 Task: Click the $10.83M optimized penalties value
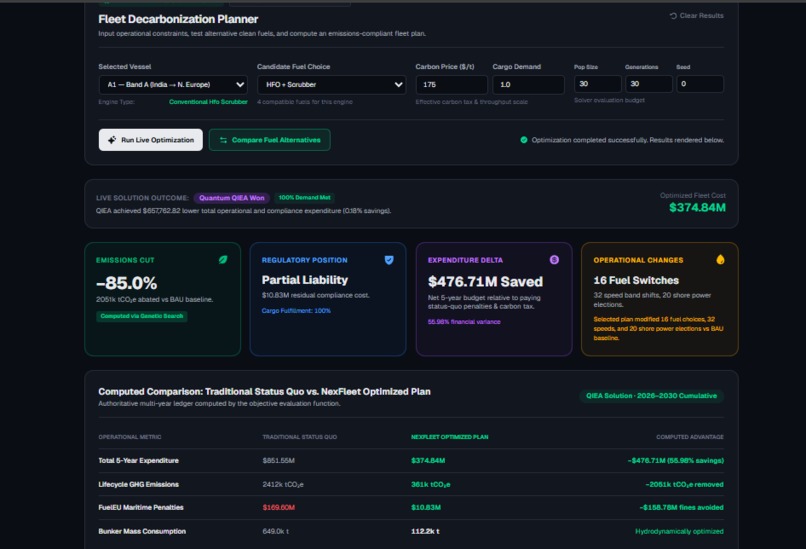point(426,507)
